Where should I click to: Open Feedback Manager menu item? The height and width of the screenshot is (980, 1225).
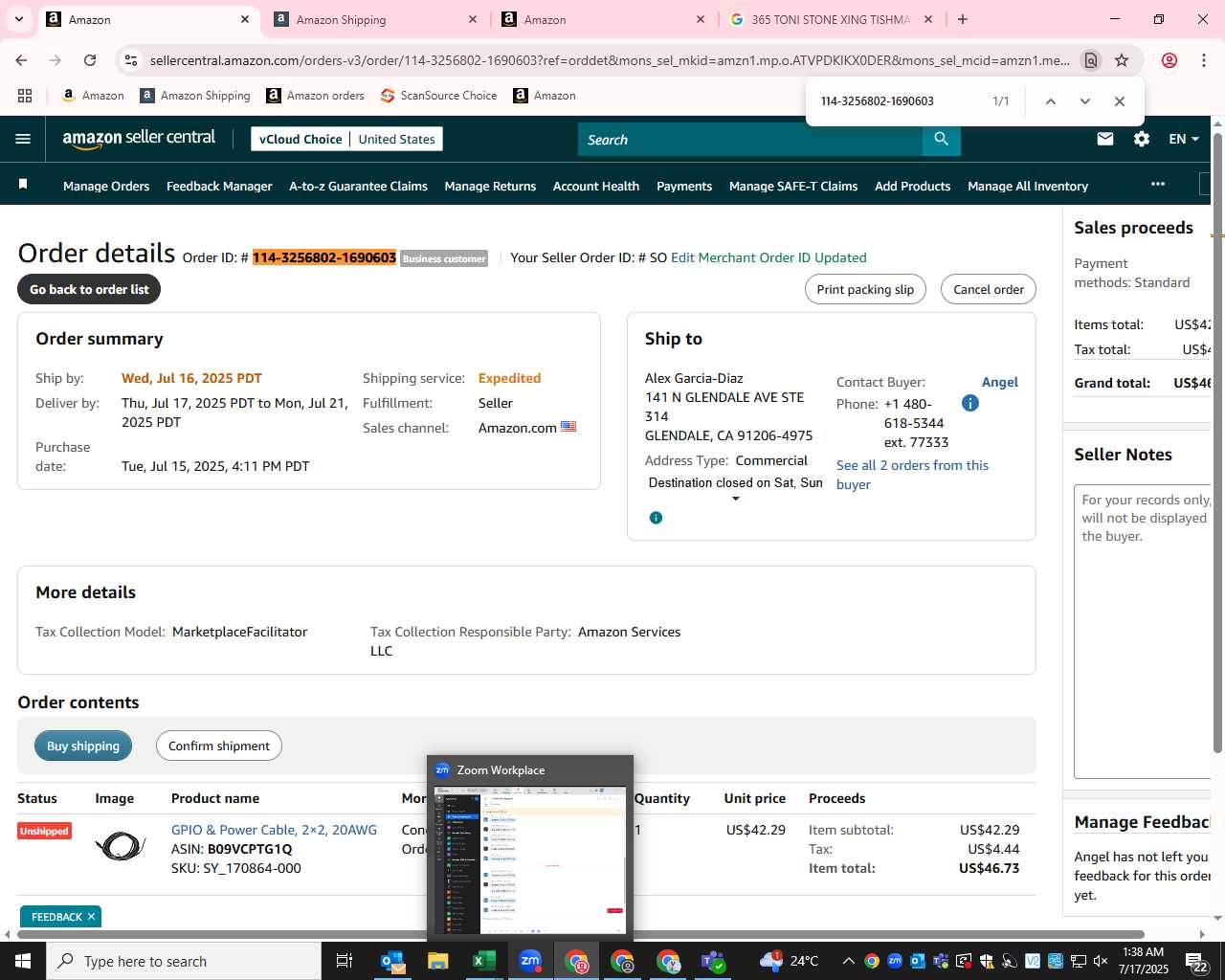pyautogui.click(x=219, y=186)
